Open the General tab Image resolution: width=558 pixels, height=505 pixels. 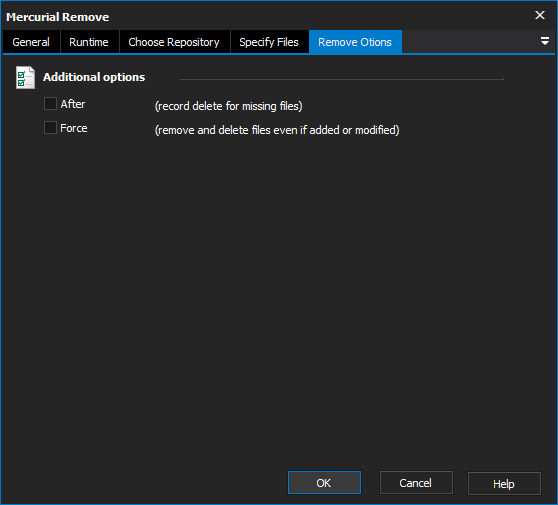31,42
